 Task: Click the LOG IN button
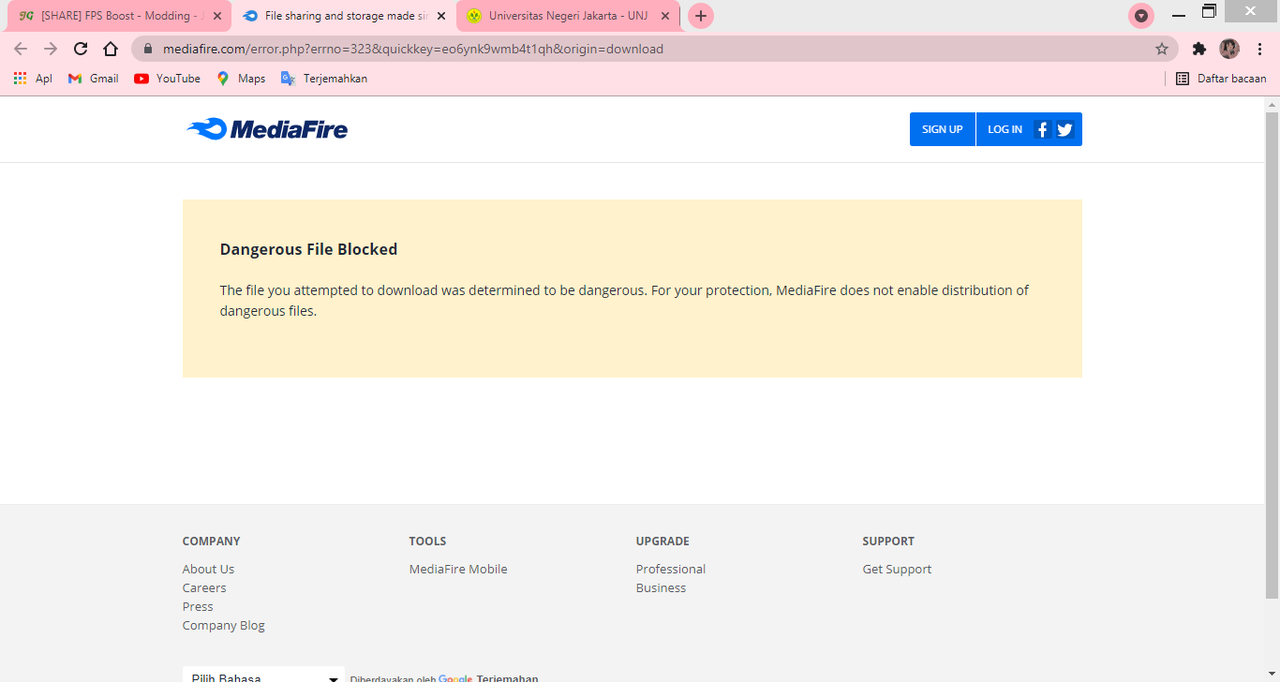[x=1005, y=129]
